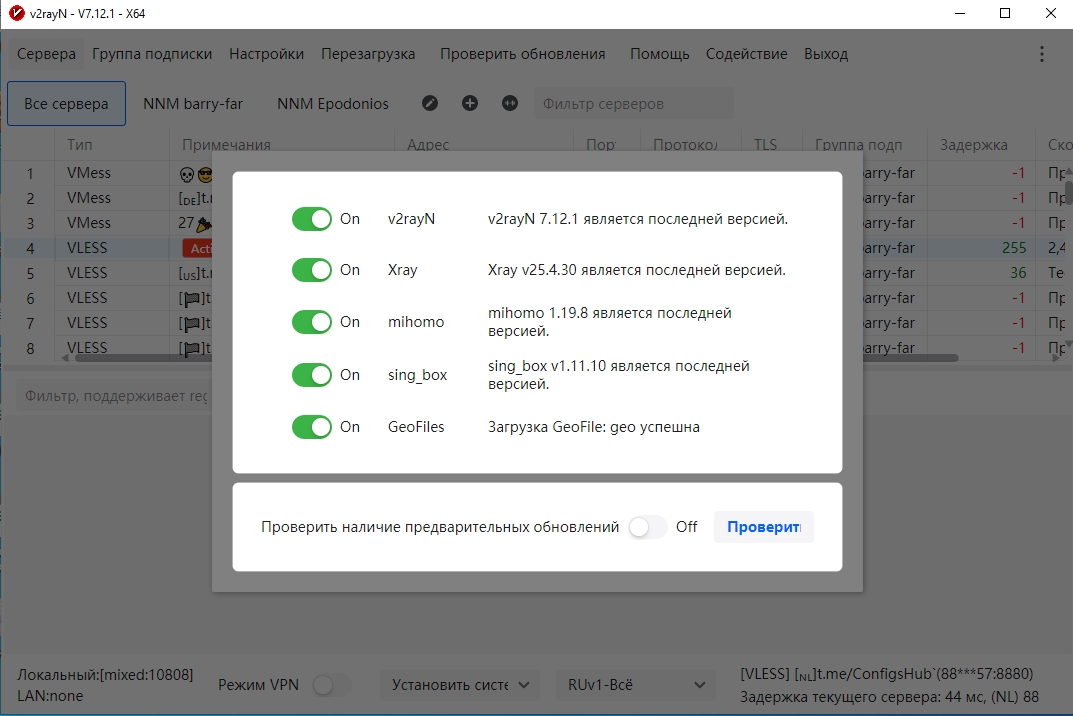Image resolution: width=1073 pixels, height=716 pixels.
Task: Switch off sing_box update toggle
Action: pyautogui.click(x=312, y=375)
